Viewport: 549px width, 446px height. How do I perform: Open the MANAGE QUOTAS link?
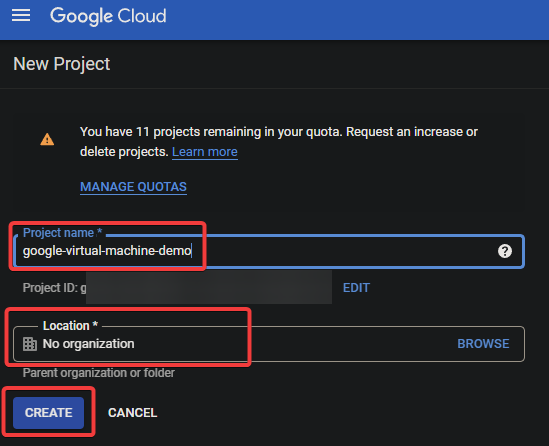coord(133,187)
